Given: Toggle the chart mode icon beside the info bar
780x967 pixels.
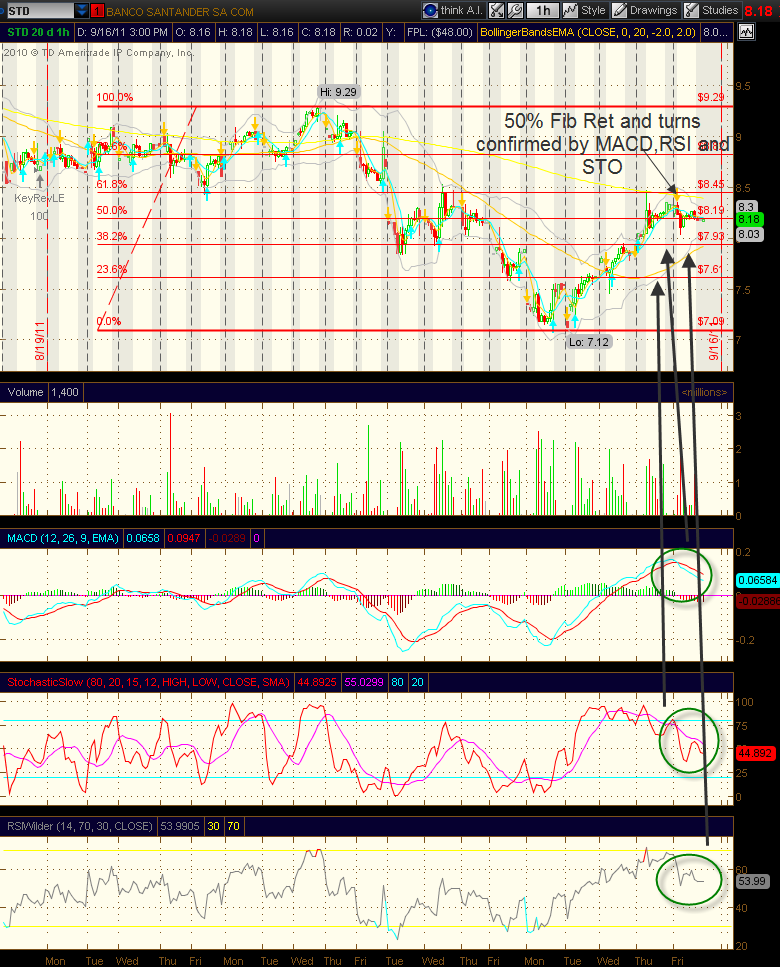Looking at the screenshot, I should (746, 32).
